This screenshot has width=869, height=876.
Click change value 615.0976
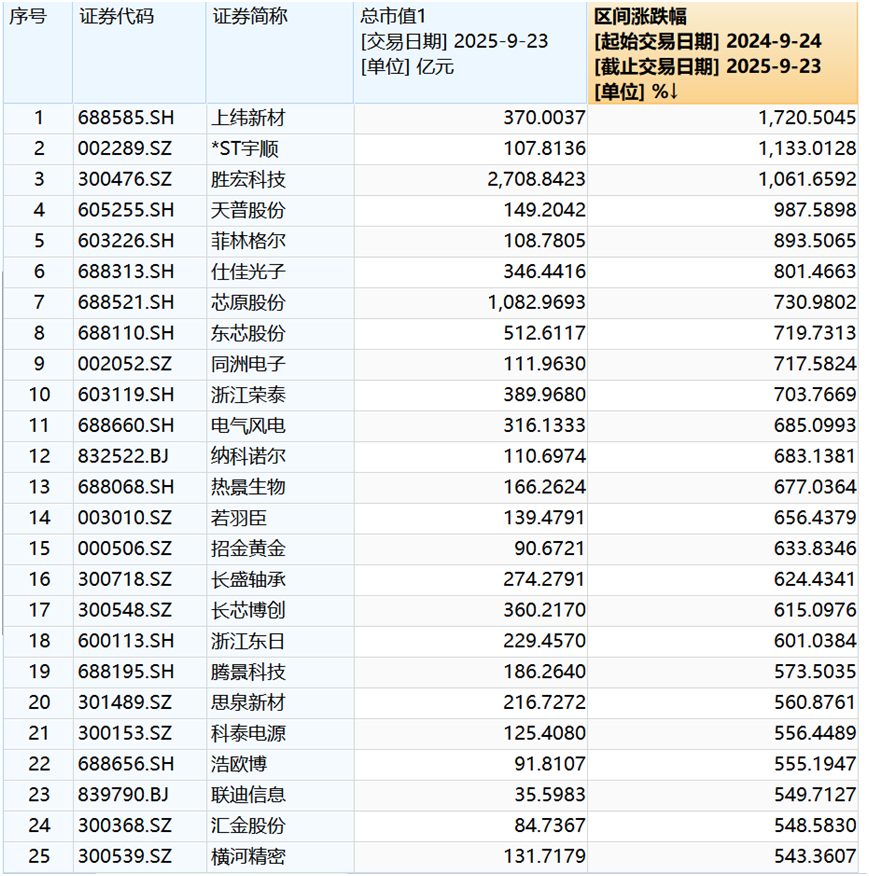click(815, 610)
